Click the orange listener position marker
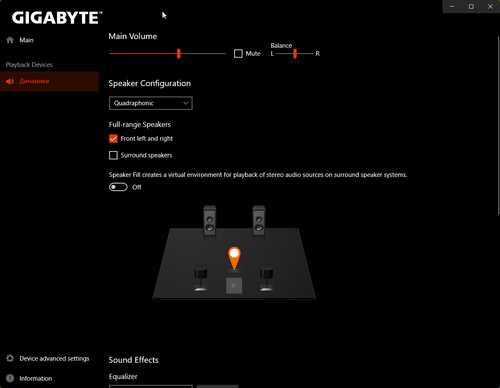Image resolution: width=500 pixels, height=388 pixels. coord(234,258)
